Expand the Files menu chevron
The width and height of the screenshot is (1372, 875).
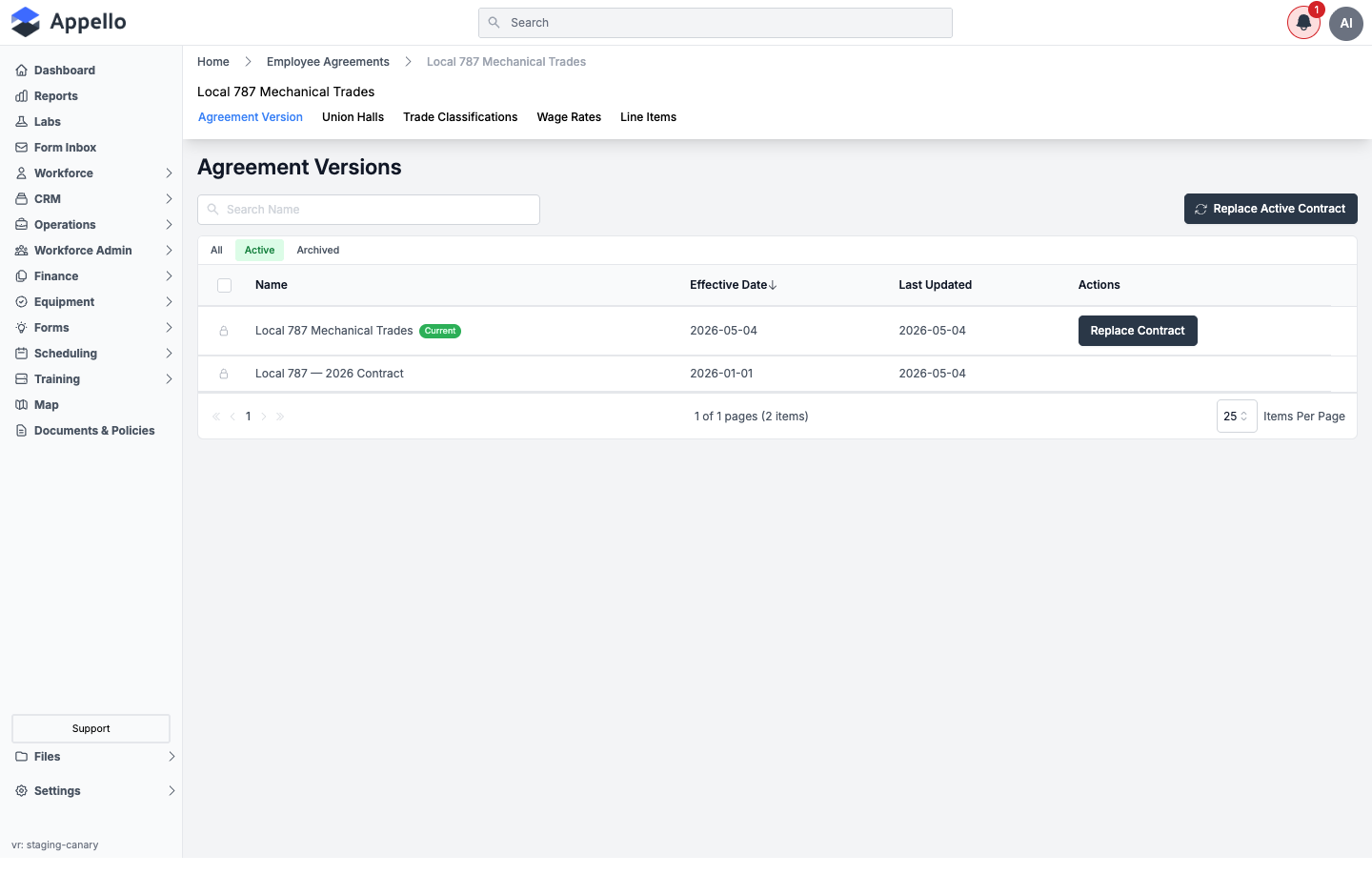[171, 757]
